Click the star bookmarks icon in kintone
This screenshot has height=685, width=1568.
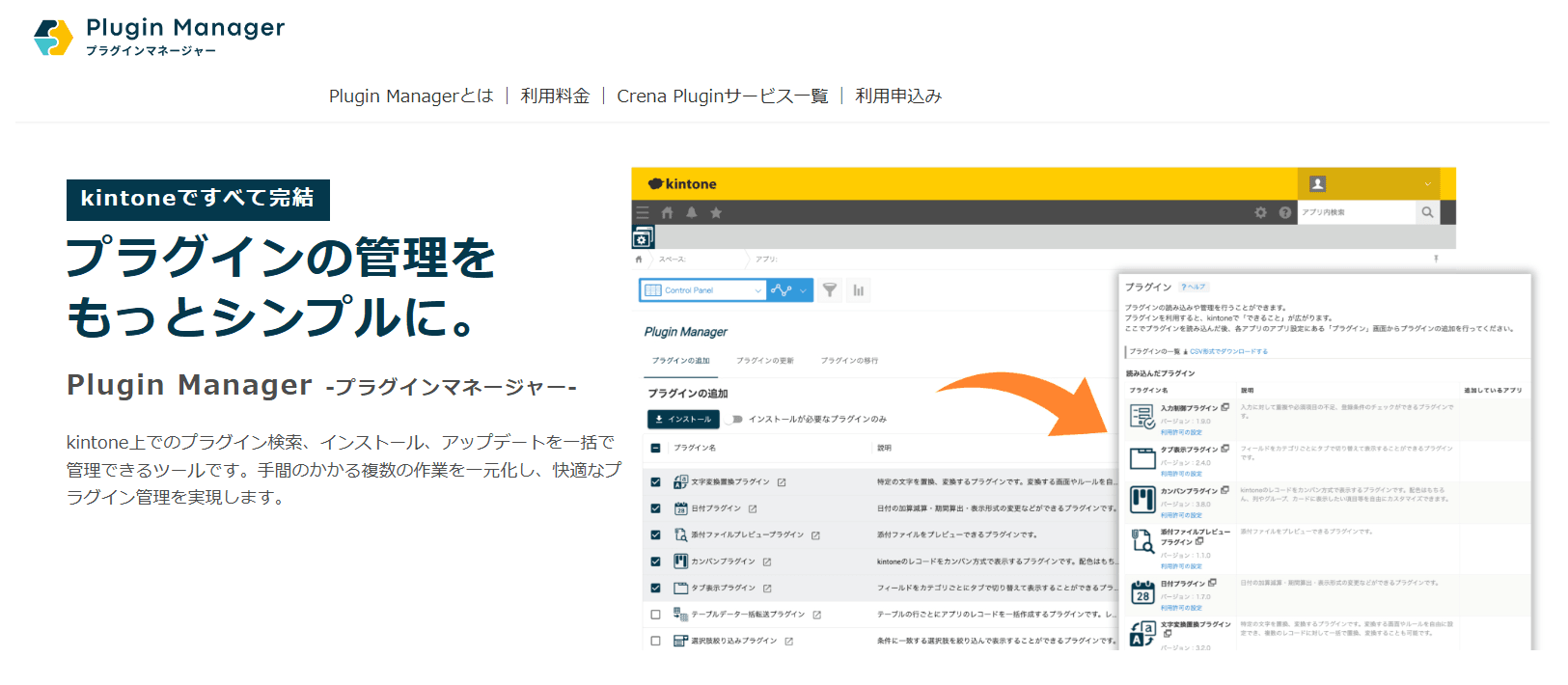(716, 212)
